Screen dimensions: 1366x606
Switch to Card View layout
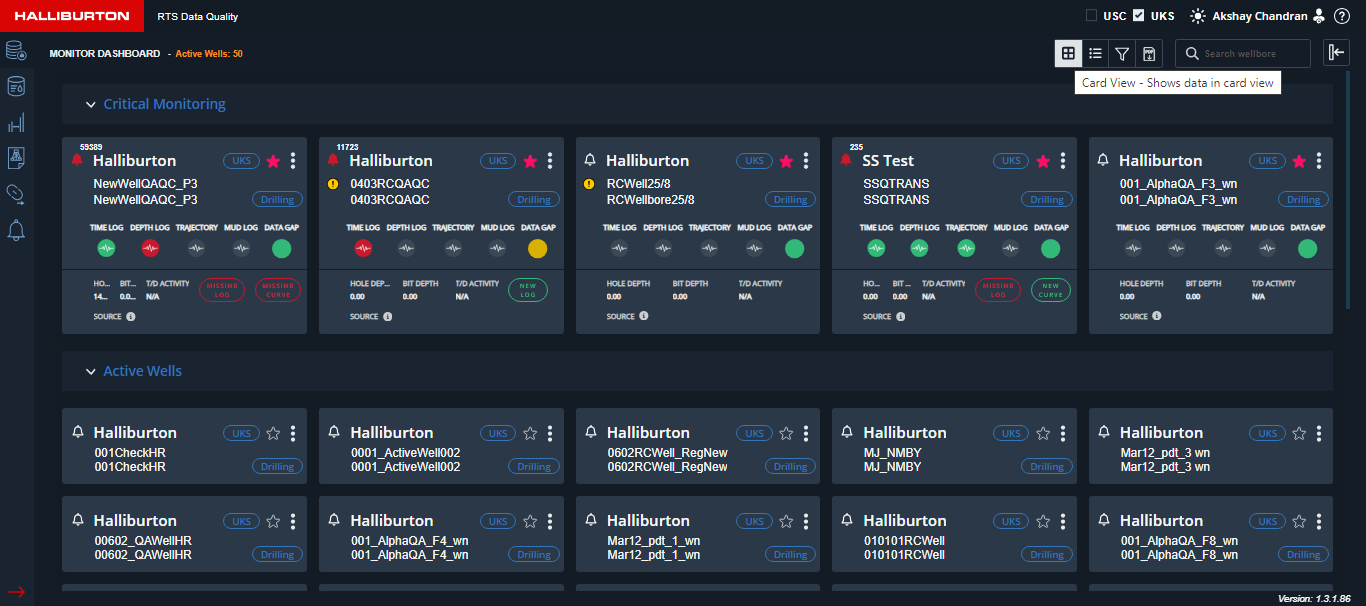point(1068,53)
